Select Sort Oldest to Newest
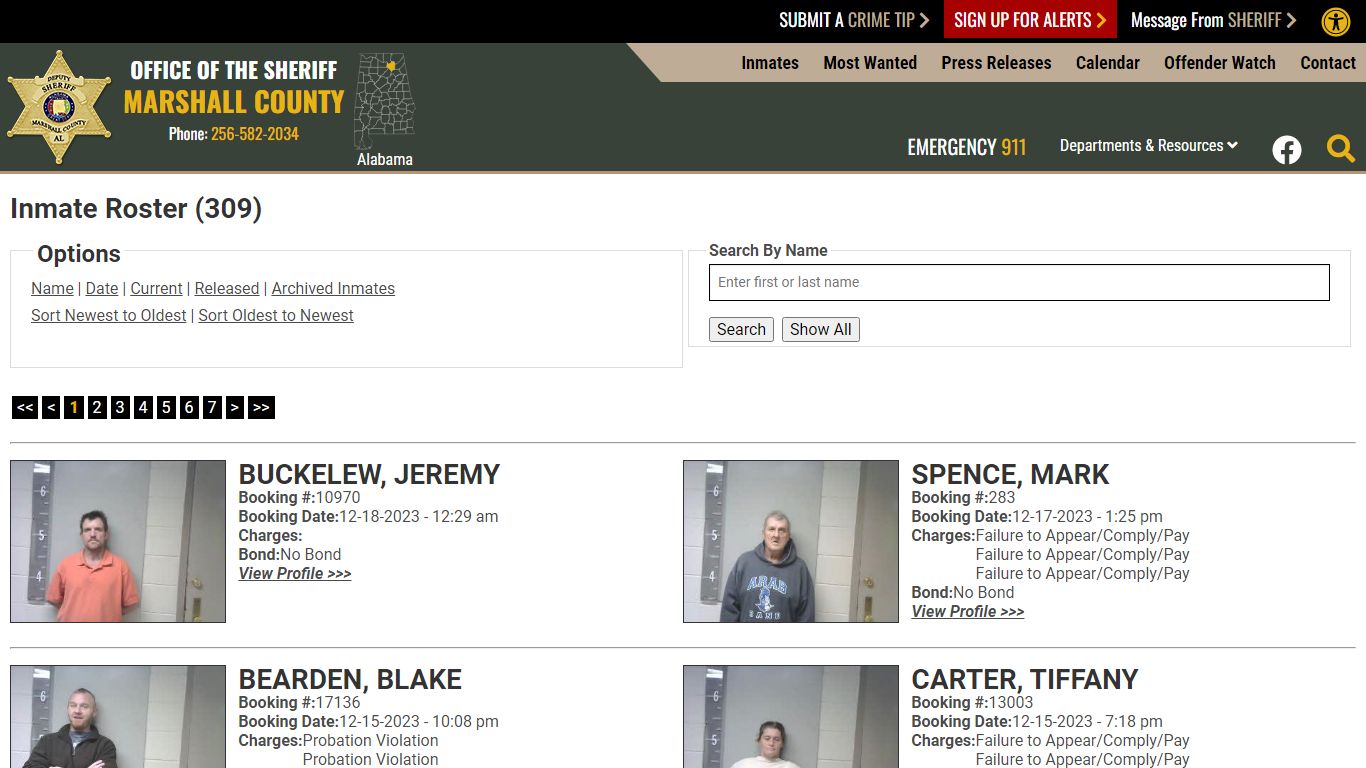Image resolution: width=1366 pixels, height=768 pixels. tap(276, 315)
